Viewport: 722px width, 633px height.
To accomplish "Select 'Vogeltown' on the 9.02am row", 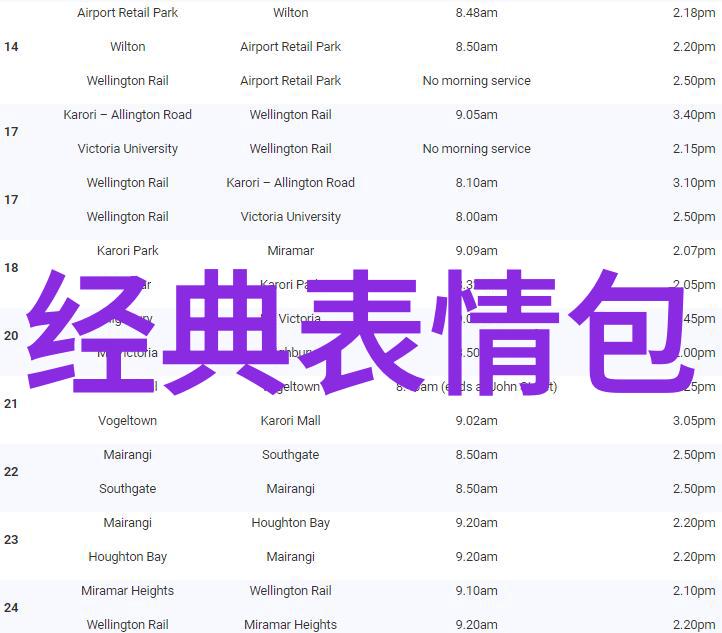I will pos(128,421).
